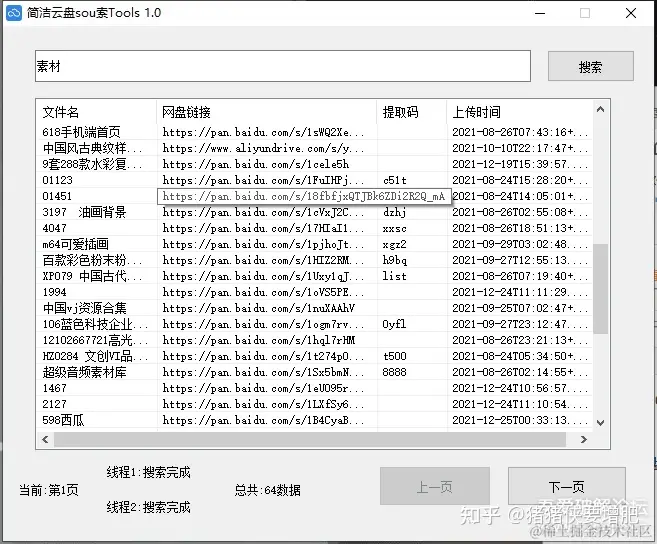Click the vertical scrollbar down arrow
This screenshot has height=544, width=657.
pos(600,422)
